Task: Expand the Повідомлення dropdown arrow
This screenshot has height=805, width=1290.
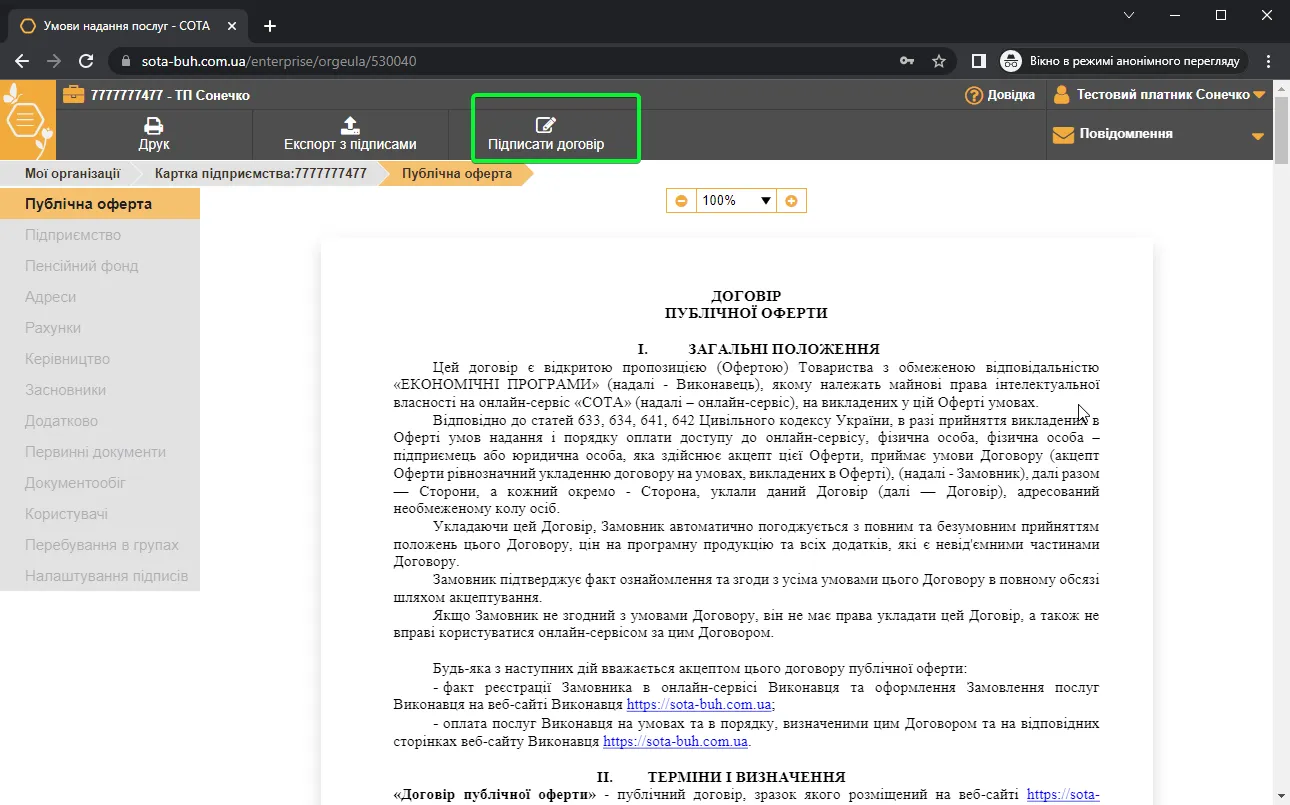Action: point(1258,136)
